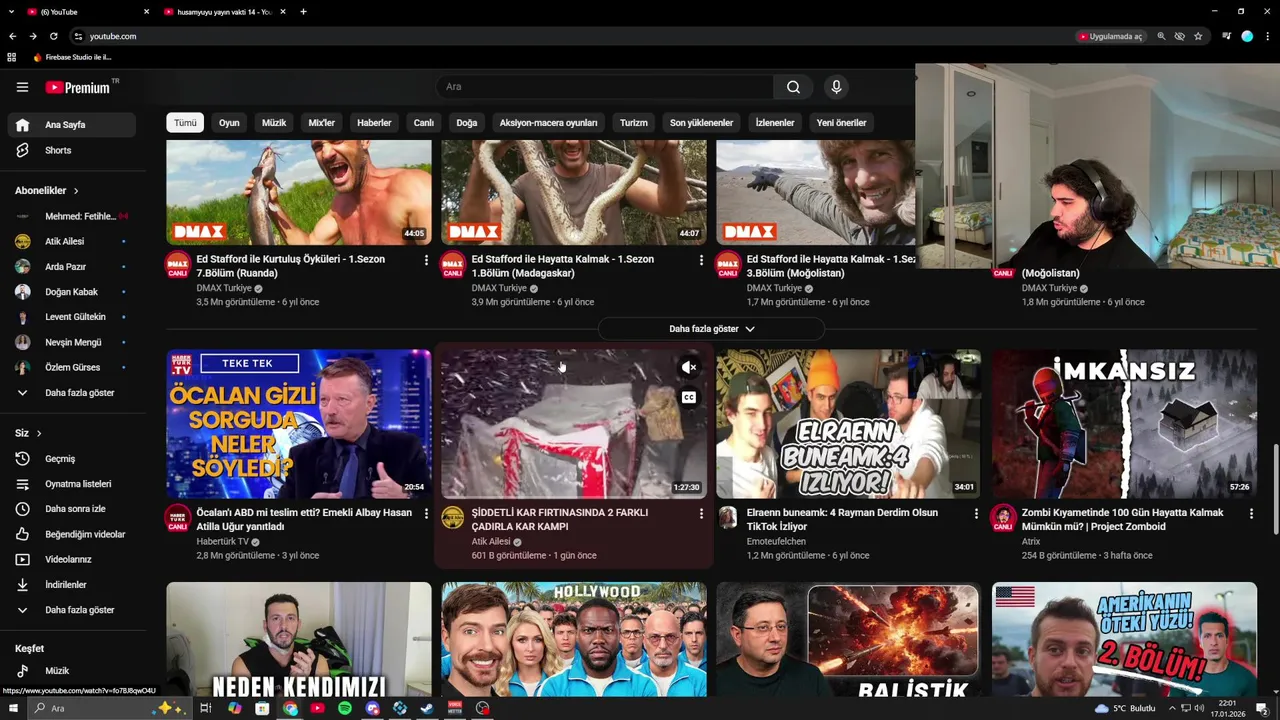Expand the Abonelikler section arrow
1280x720 pixels.
[x=75, y=191]
